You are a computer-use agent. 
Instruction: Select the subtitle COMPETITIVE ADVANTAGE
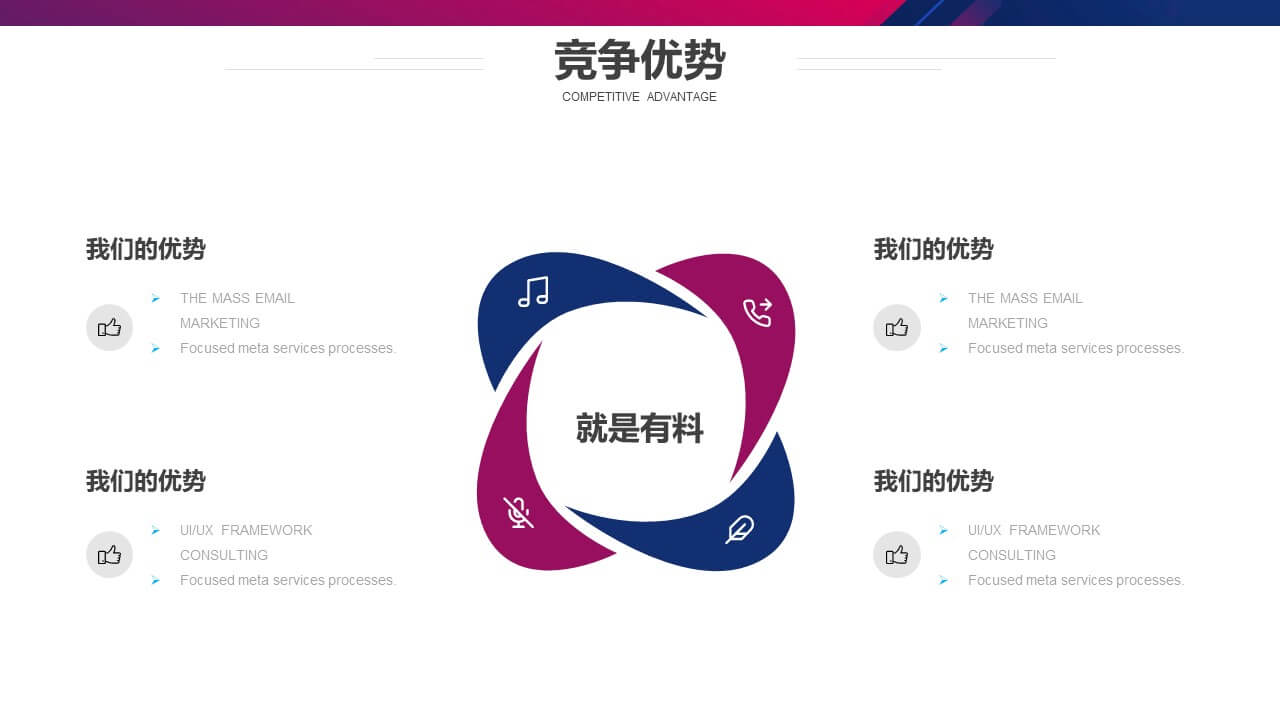(639, 97)
